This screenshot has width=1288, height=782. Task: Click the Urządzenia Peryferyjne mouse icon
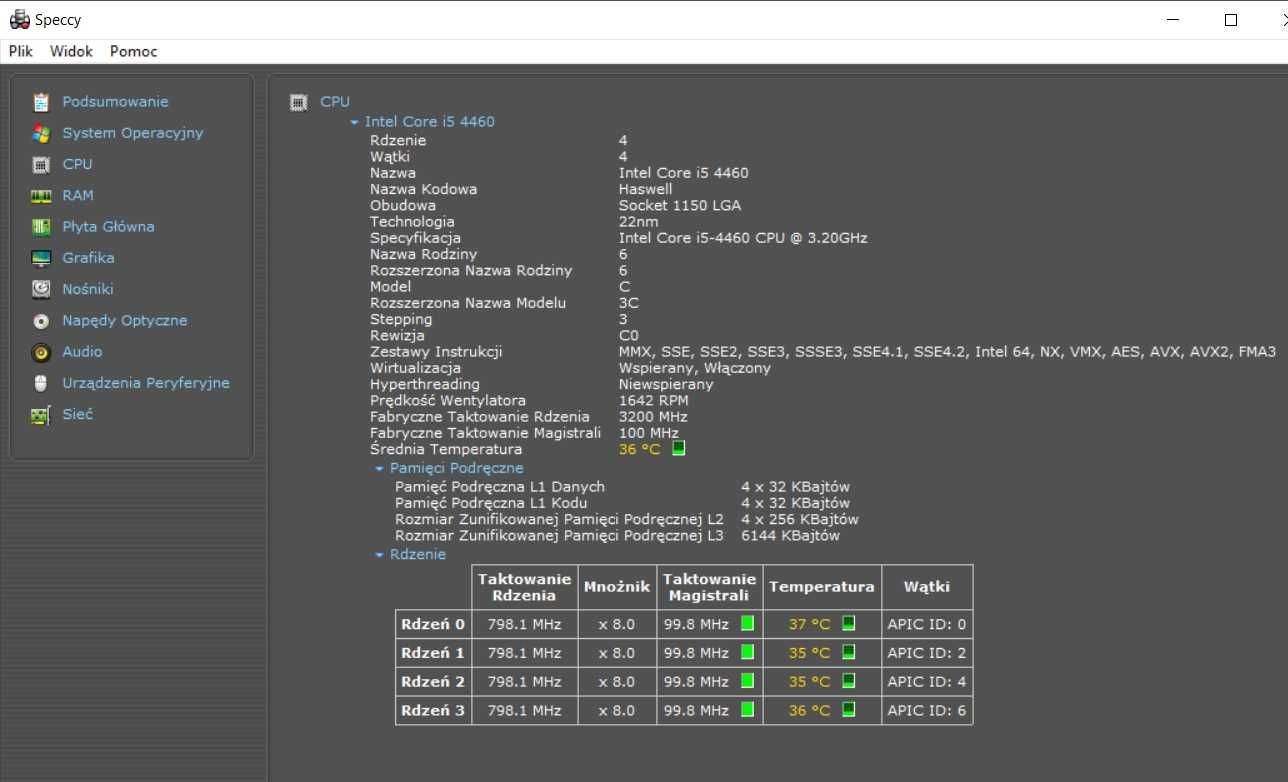coord(41,383)
